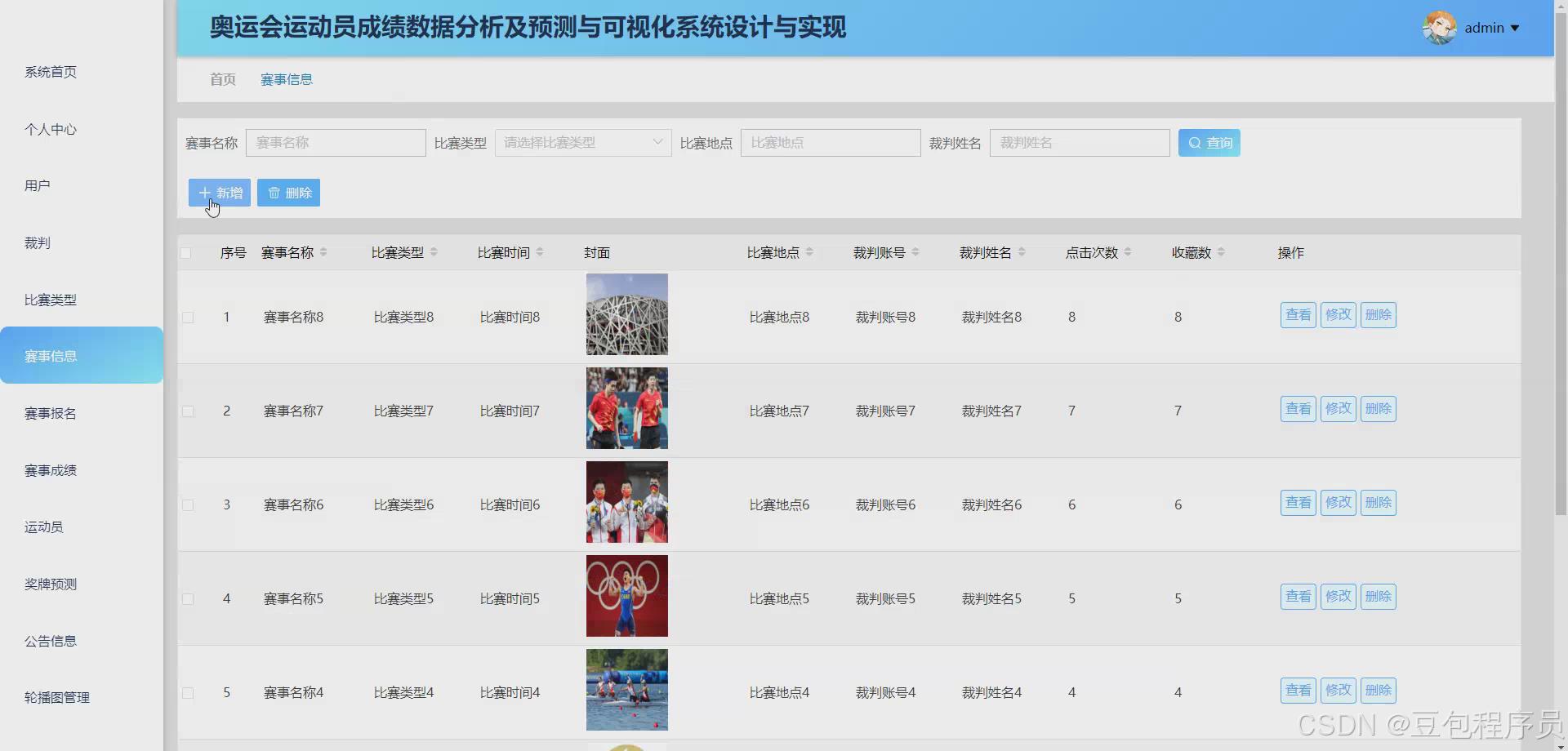Screen dimensions: 1568x751
Task: Click the trash icon on the 删除 button
Action: [274, 193]
